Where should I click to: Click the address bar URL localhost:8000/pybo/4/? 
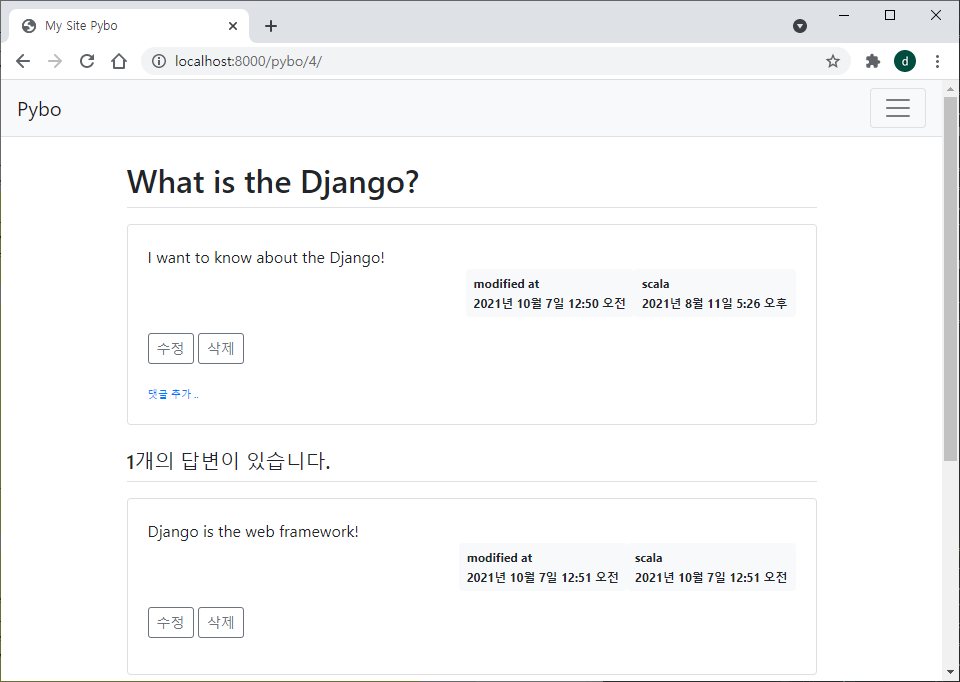(248, 61)
